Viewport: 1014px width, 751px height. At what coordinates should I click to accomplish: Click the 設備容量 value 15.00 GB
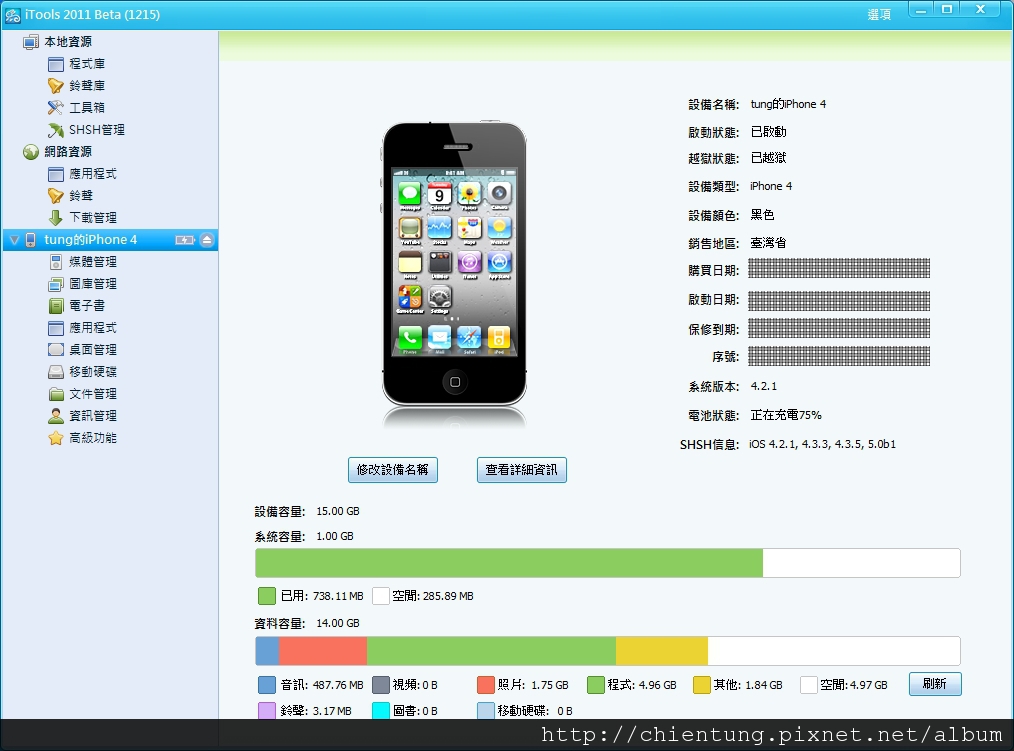pyautogui.click(x=338, y=511)
